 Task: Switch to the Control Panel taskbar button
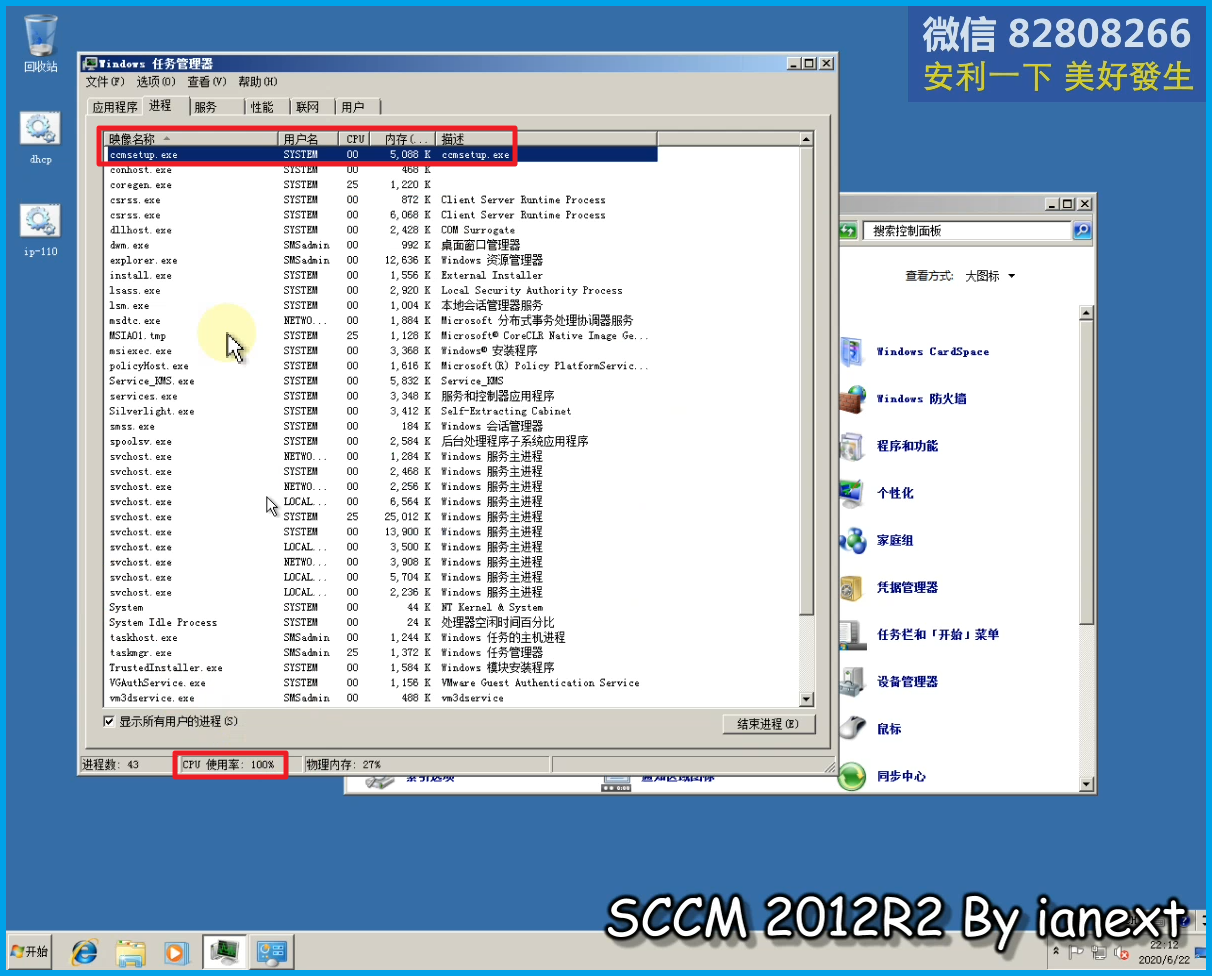pos(270,951)
